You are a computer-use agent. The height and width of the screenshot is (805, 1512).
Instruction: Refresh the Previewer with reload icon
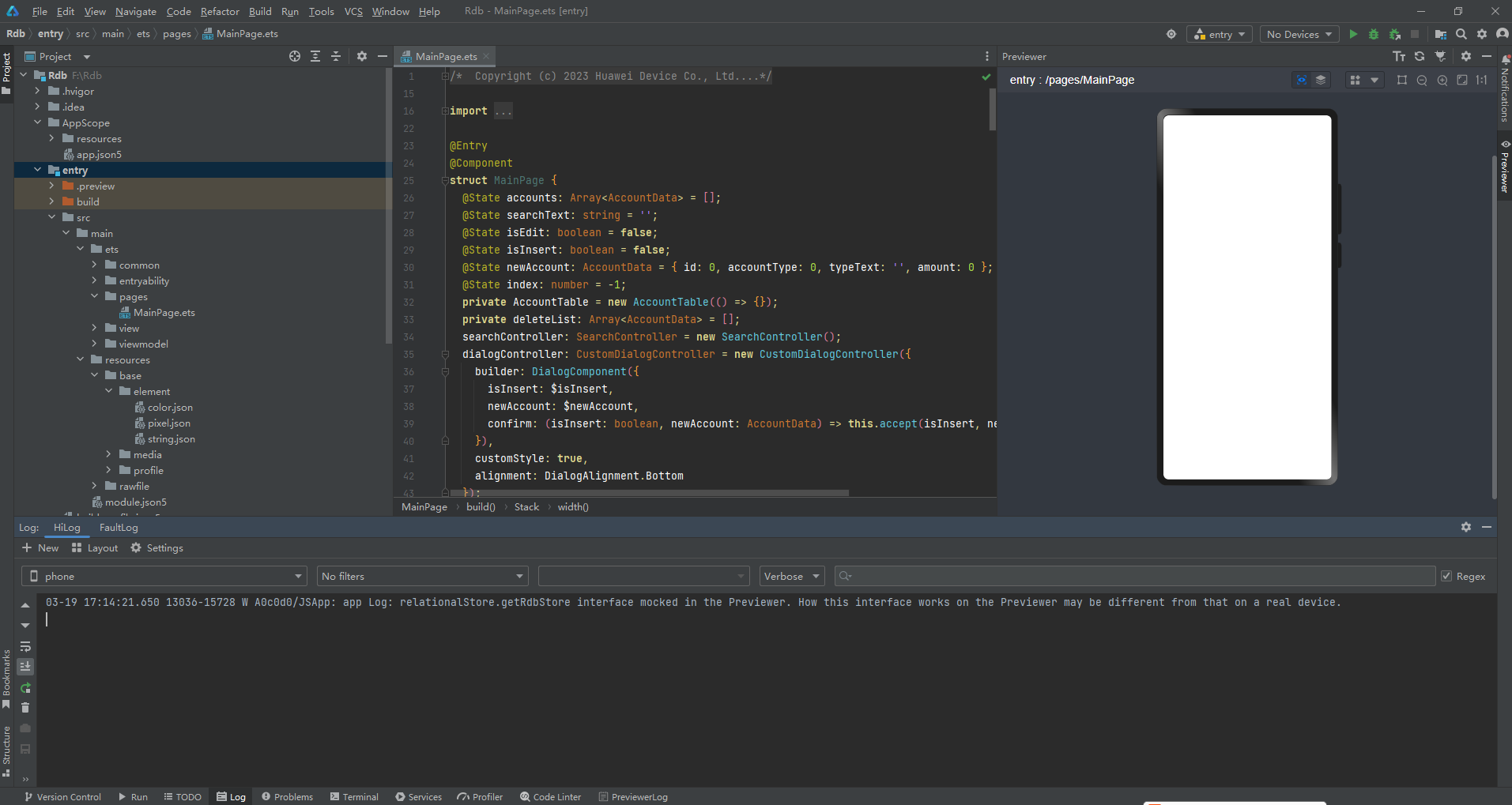1420,56
